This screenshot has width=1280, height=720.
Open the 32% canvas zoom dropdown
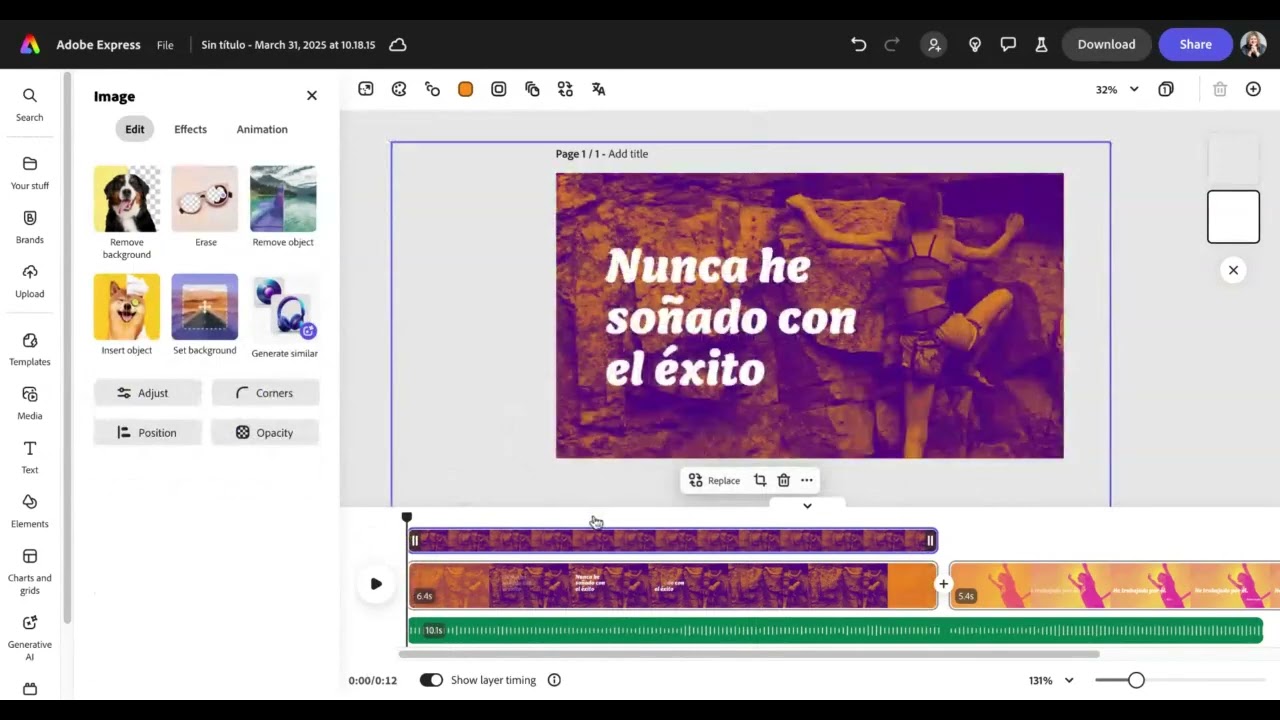[x=1117, y=89]
